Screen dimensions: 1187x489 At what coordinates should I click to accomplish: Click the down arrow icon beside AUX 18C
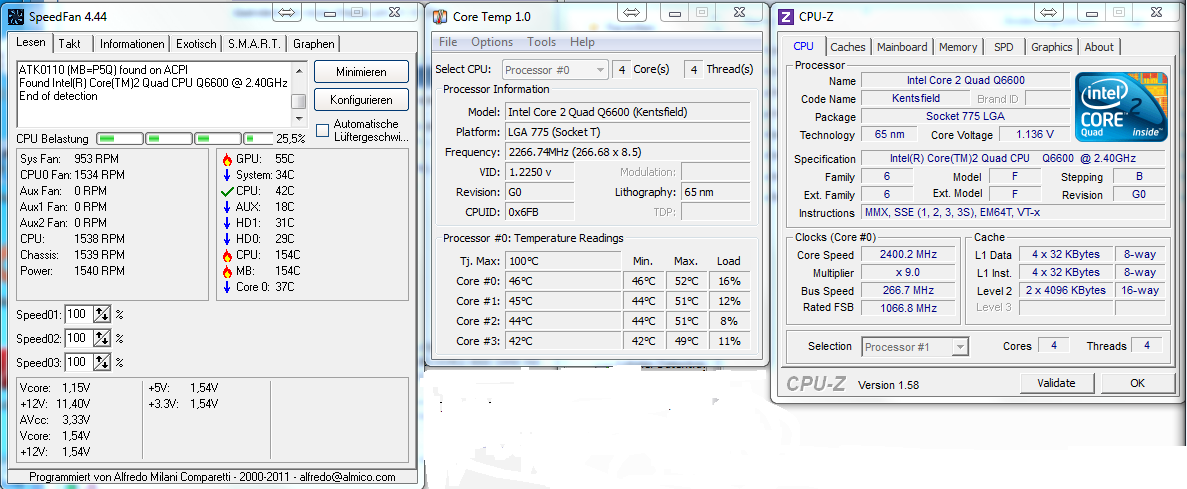pyautogui.click(x=226, y=207)
